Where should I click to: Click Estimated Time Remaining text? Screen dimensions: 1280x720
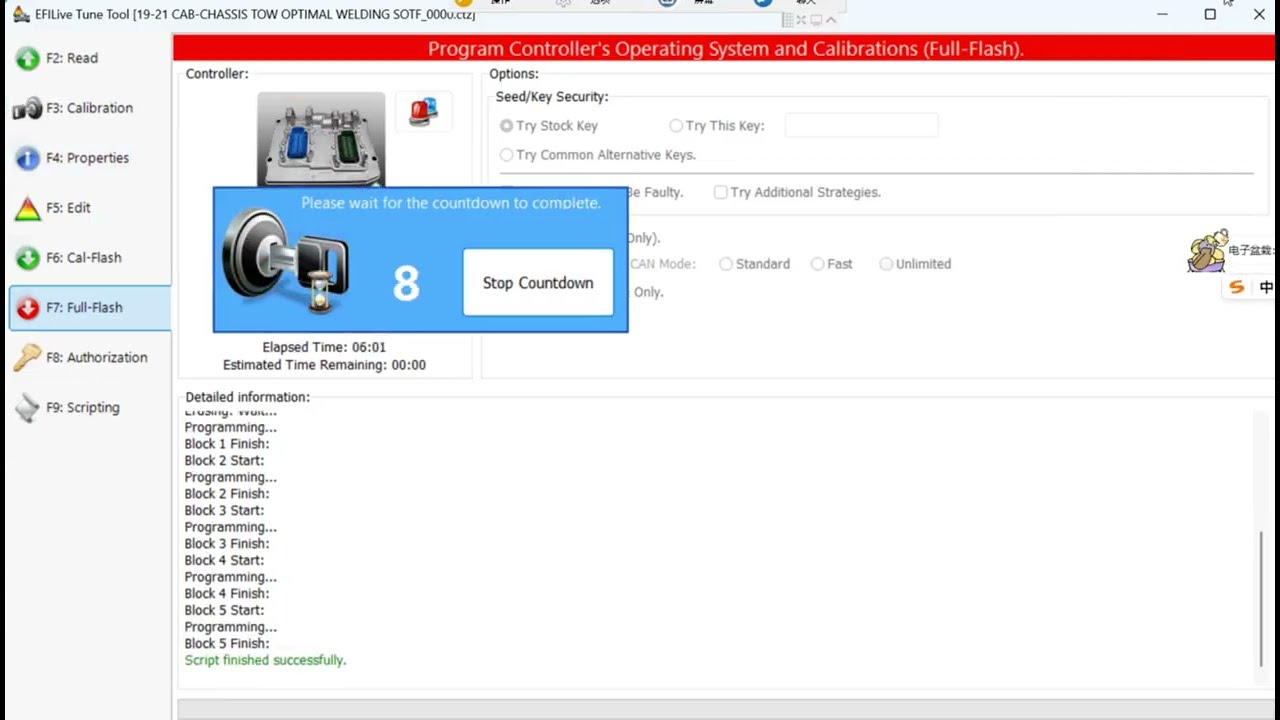tap(324, 365)
